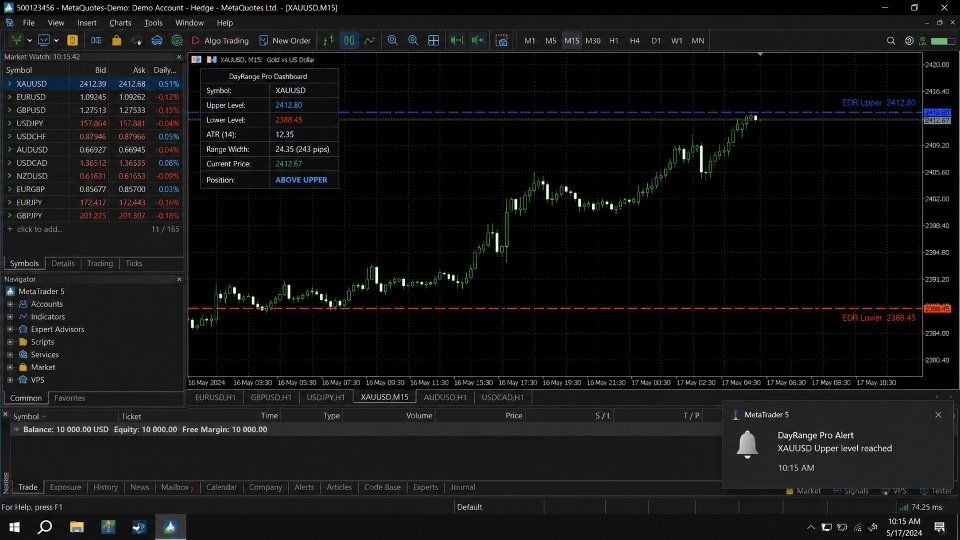Open the Favorites tab in Navigator
This screenshot has width=960, height=540.
pos(70,398)
